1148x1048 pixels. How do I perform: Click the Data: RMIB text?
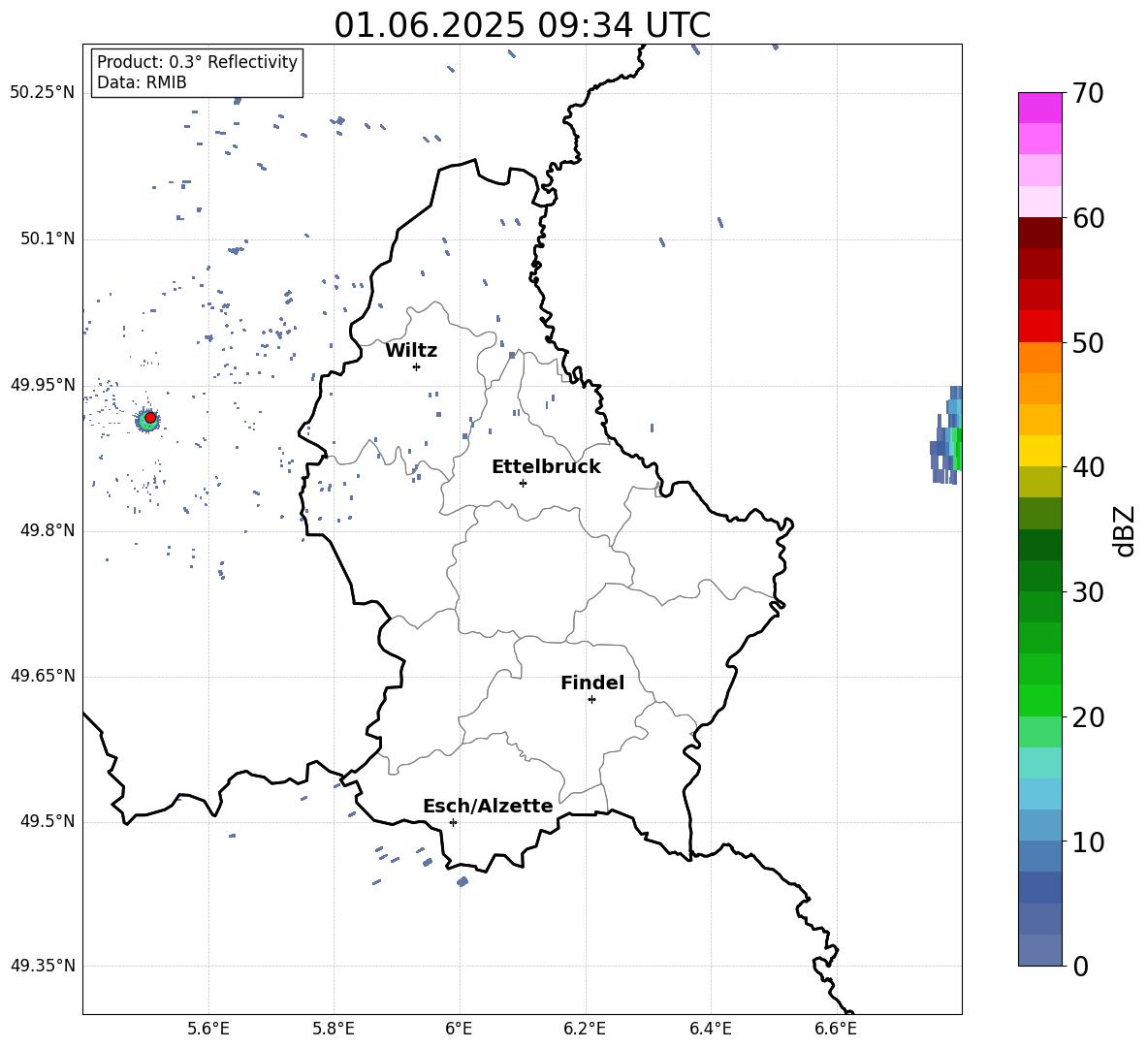pos(142,82)
